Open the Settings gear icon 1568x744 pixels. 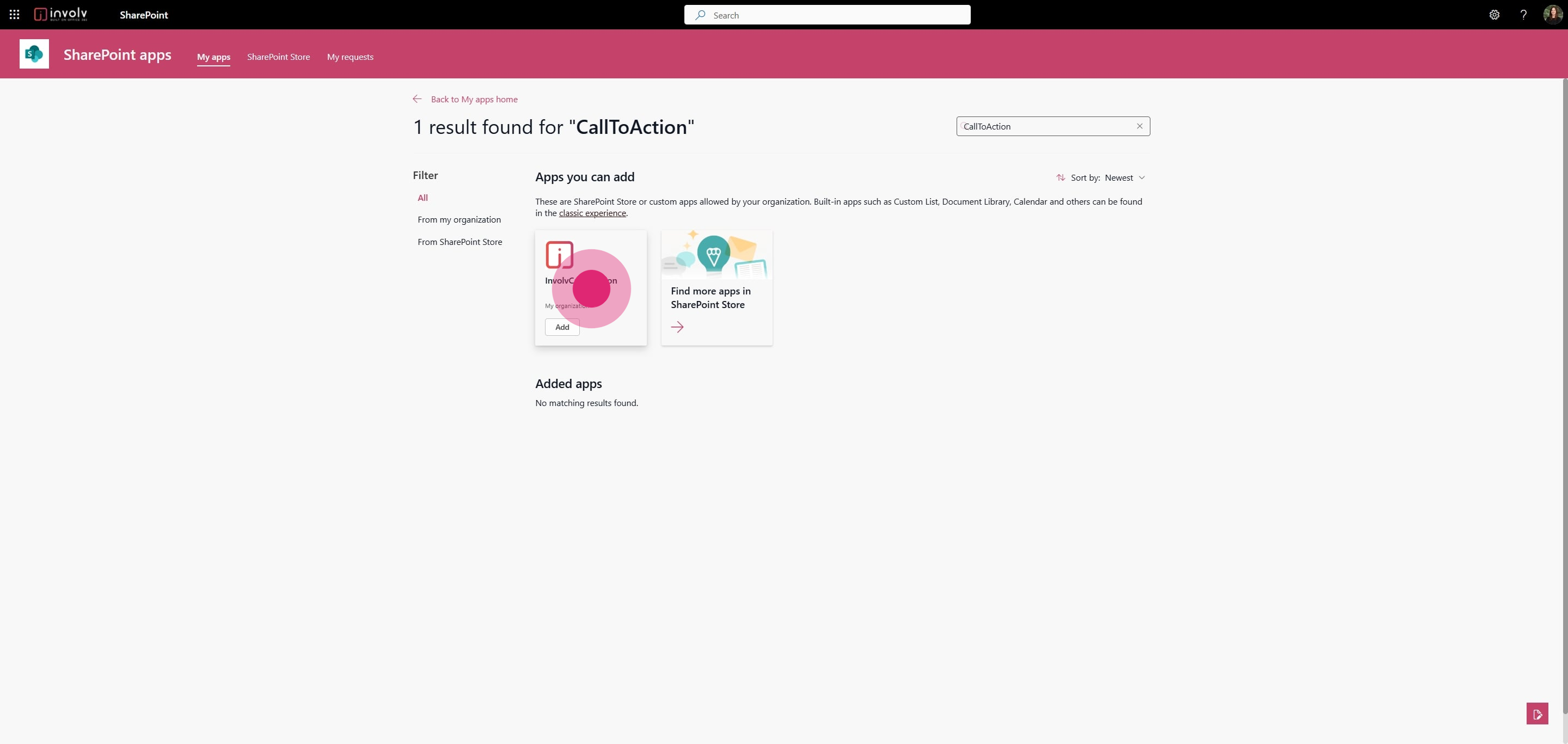point(1494,15)
